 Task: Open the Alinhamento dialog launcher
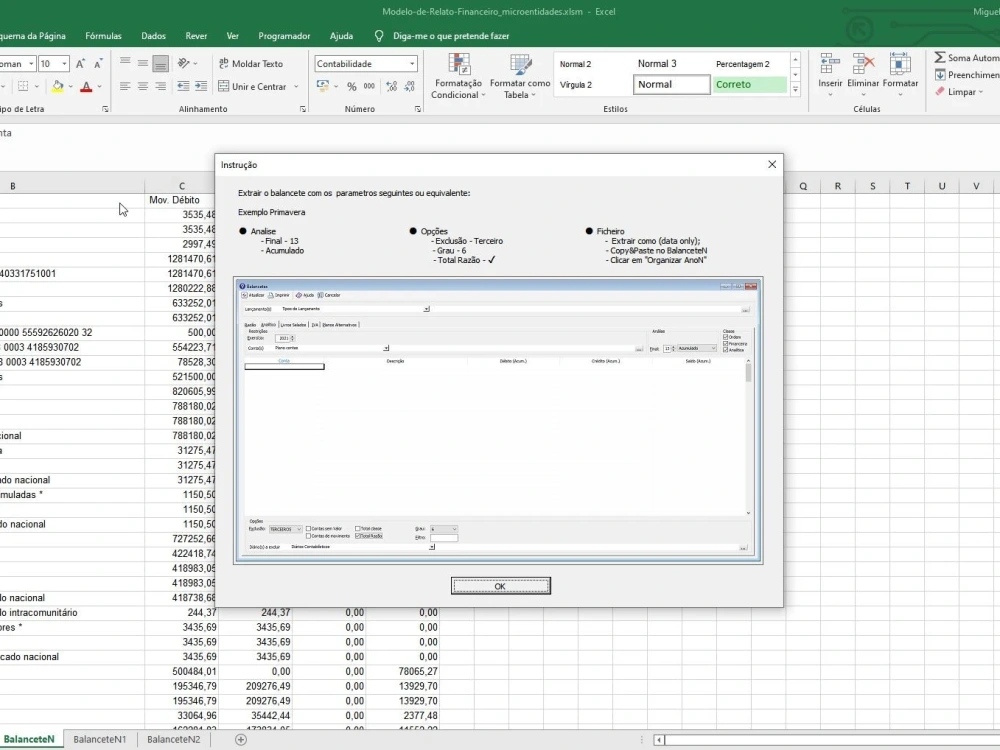click(303, 109)
